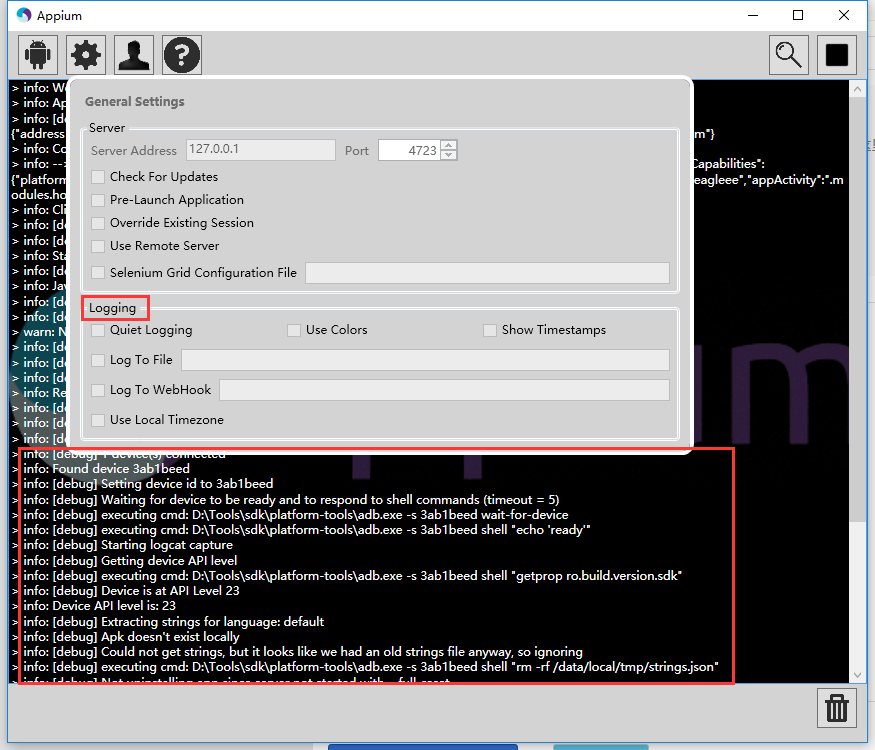Click log line 'Extracting strings for language: default'
Screen dimensions: 875x750
(174, 622)
